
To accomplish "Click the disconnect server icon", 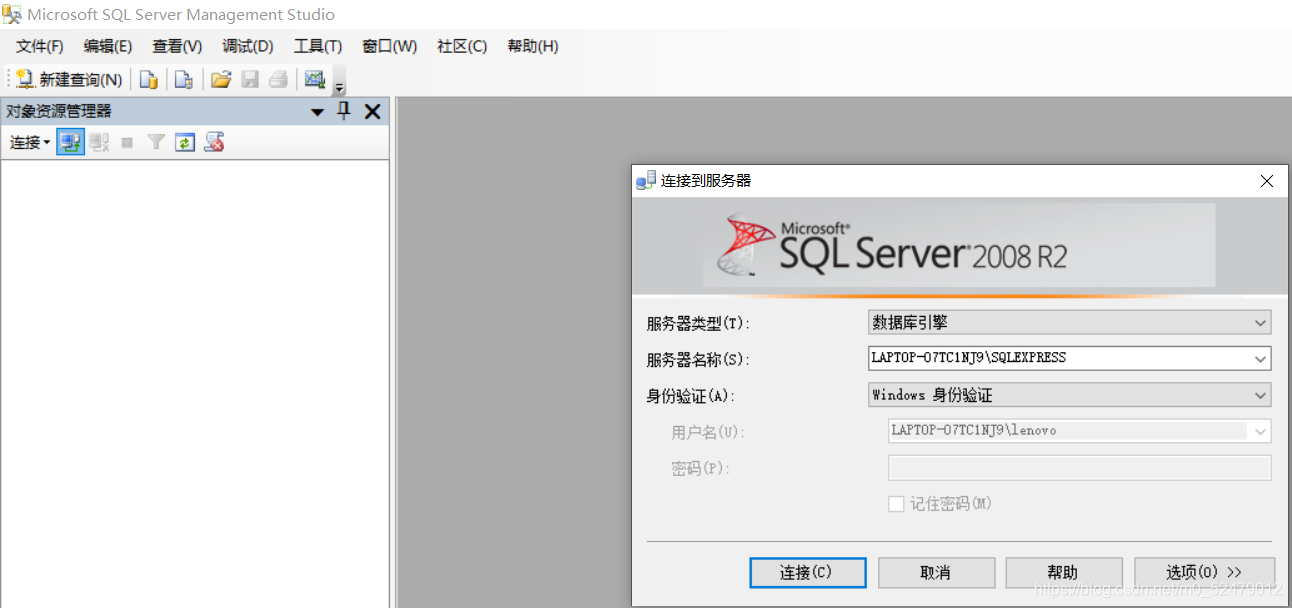I will tap(99, 143).
